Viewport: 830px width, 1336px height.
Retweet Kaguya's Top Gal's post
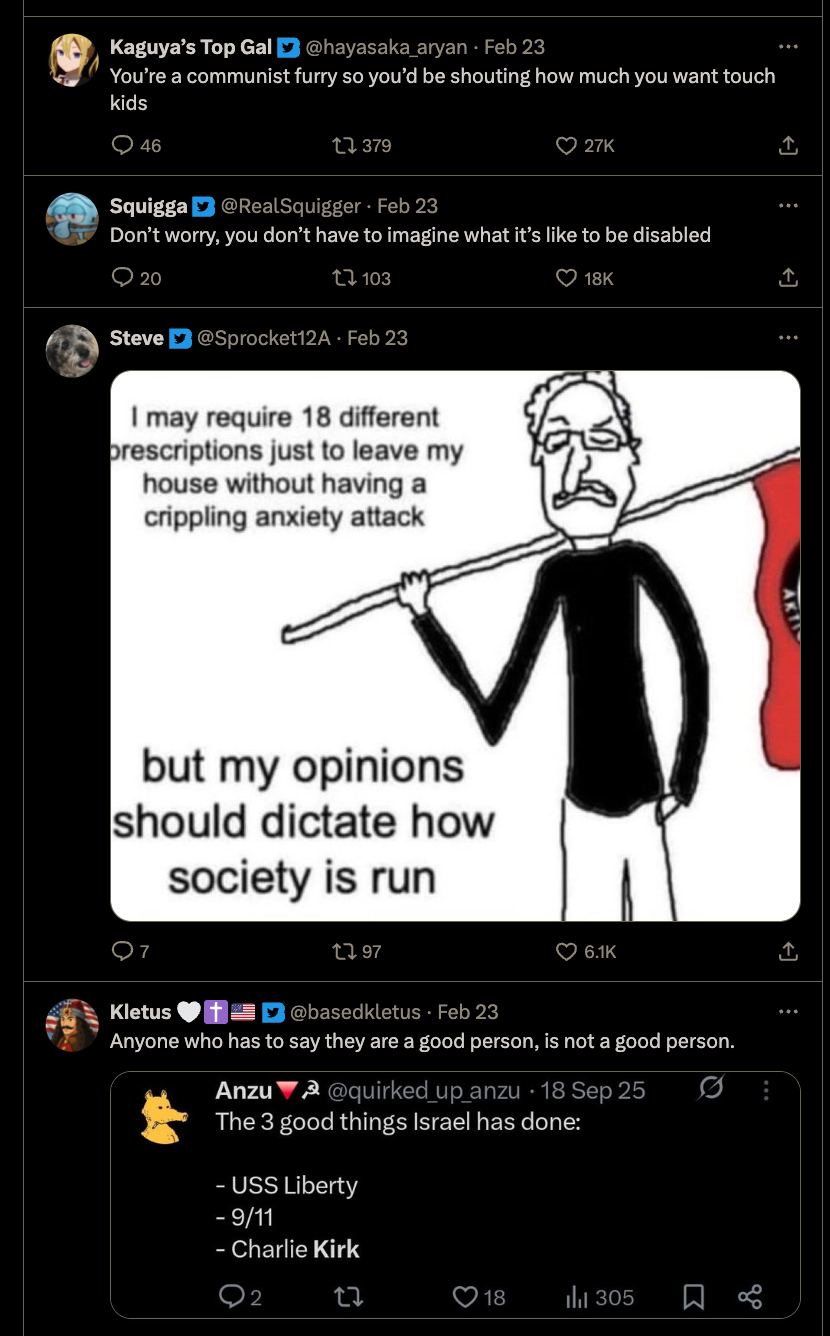pyautogui.click(x=345, y=146)
